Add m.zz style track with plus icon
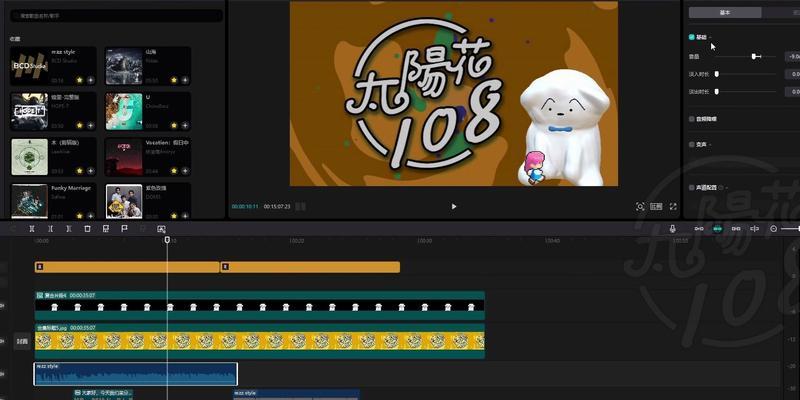Screen dimensions: 800x400 point(90,80)
